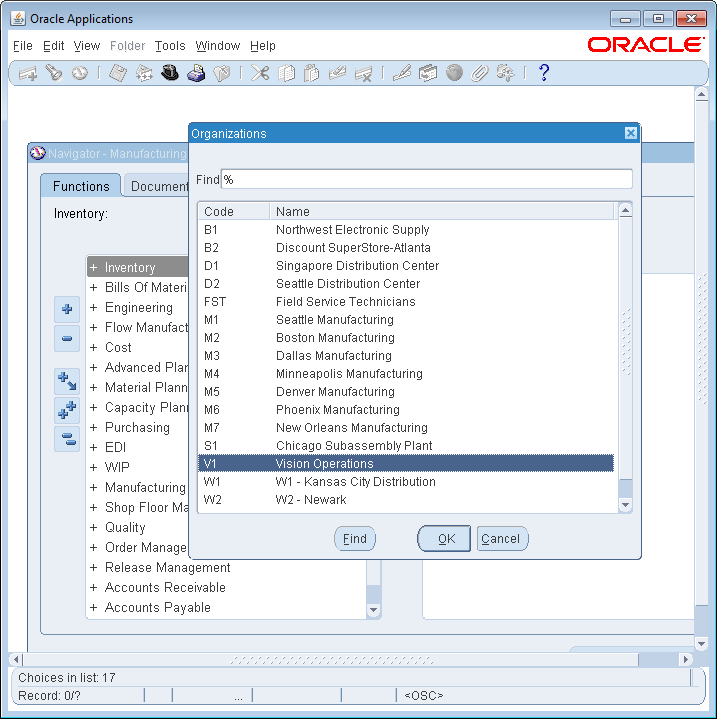
Task: Click the Navigator Expand plus button
Action: coord(67,310)
